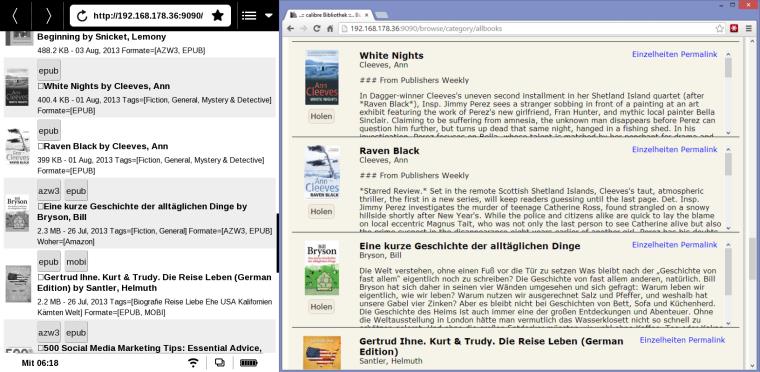Click Bryson book cover in Chrome
Viewport: 760px width, 372px height.
322,268
